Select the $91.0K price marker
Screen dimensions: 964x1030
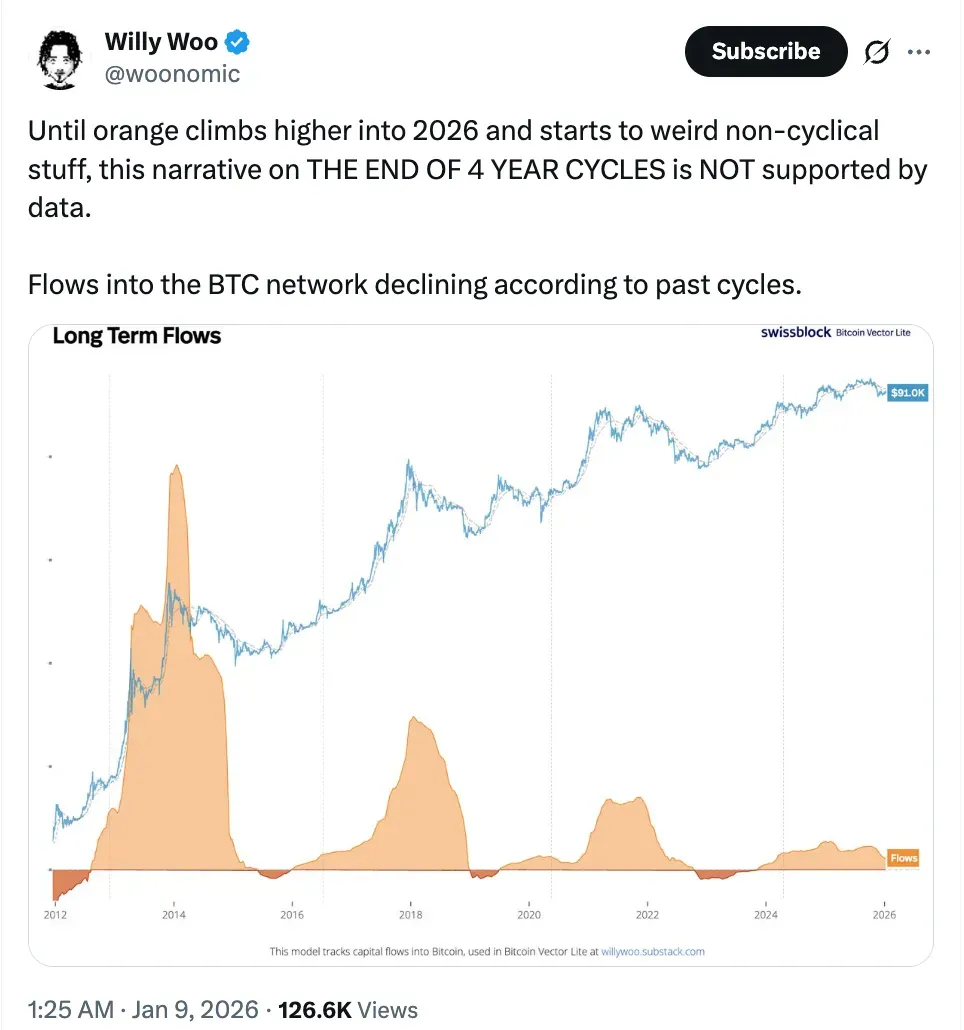tap(906, 392)
